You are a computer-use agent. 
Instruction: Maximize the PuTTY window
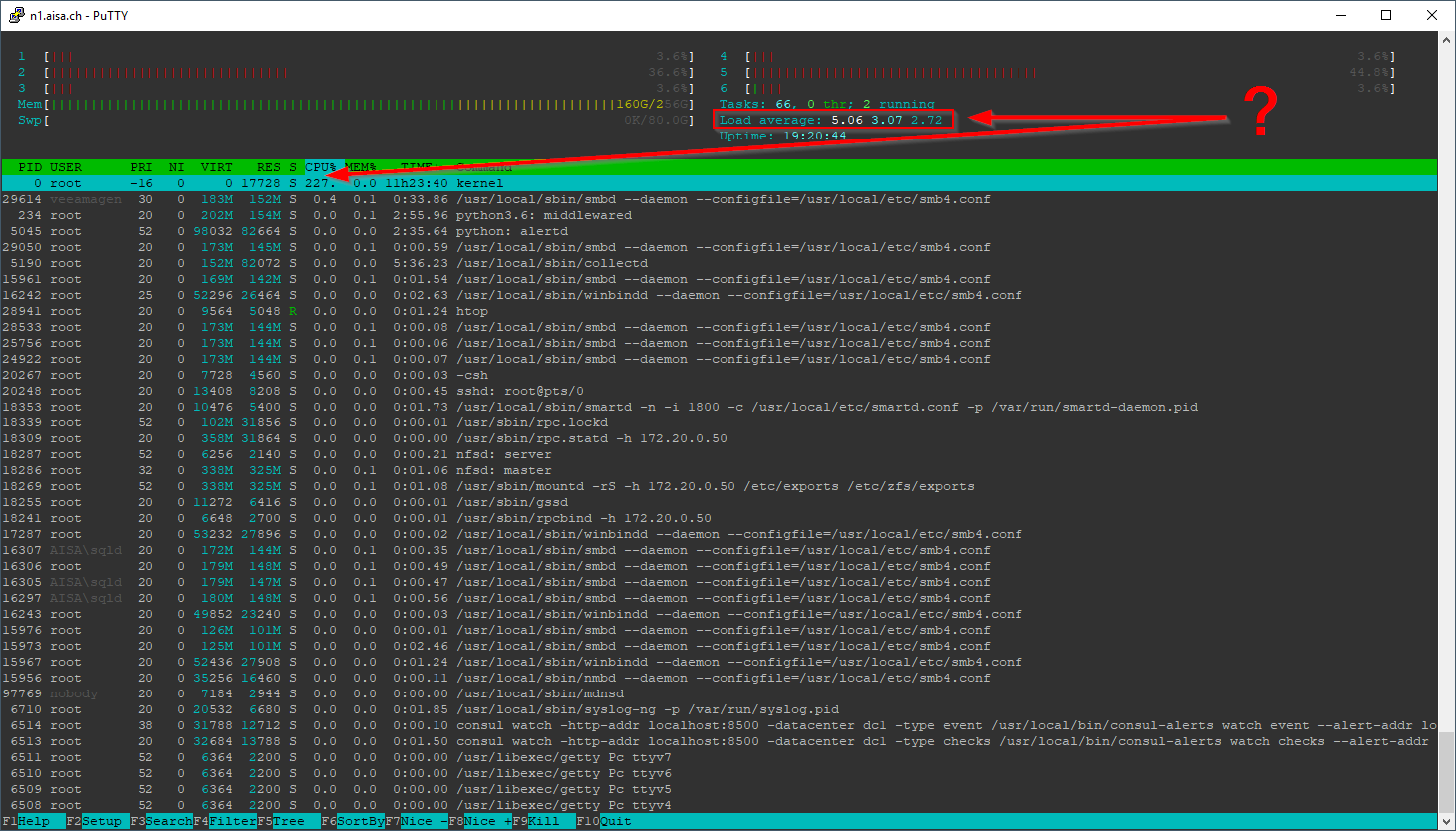(x=1386, y=15)
